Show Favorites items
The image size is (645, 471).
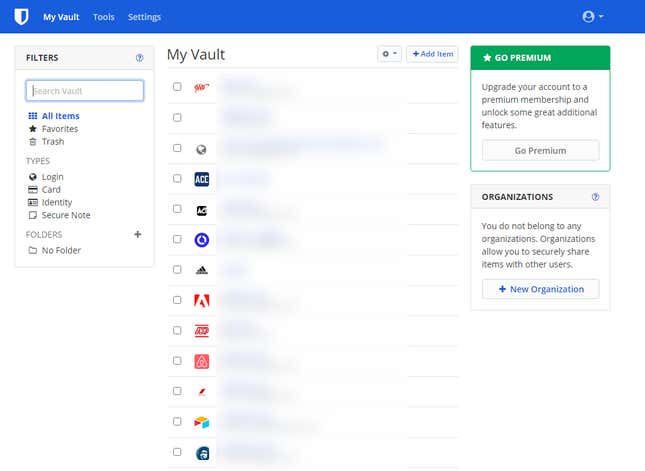(x=60, y=129)
